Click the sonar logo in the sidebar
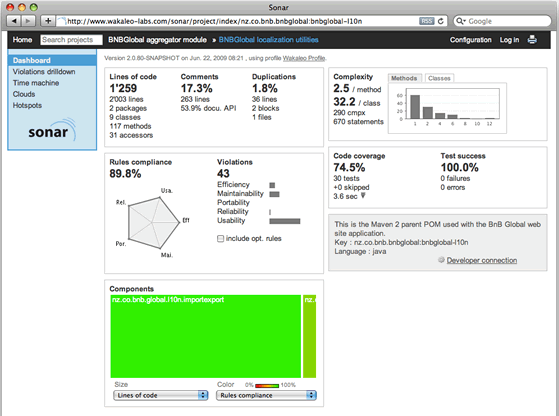Screen dimensions: 559x416 click(52, 130)
